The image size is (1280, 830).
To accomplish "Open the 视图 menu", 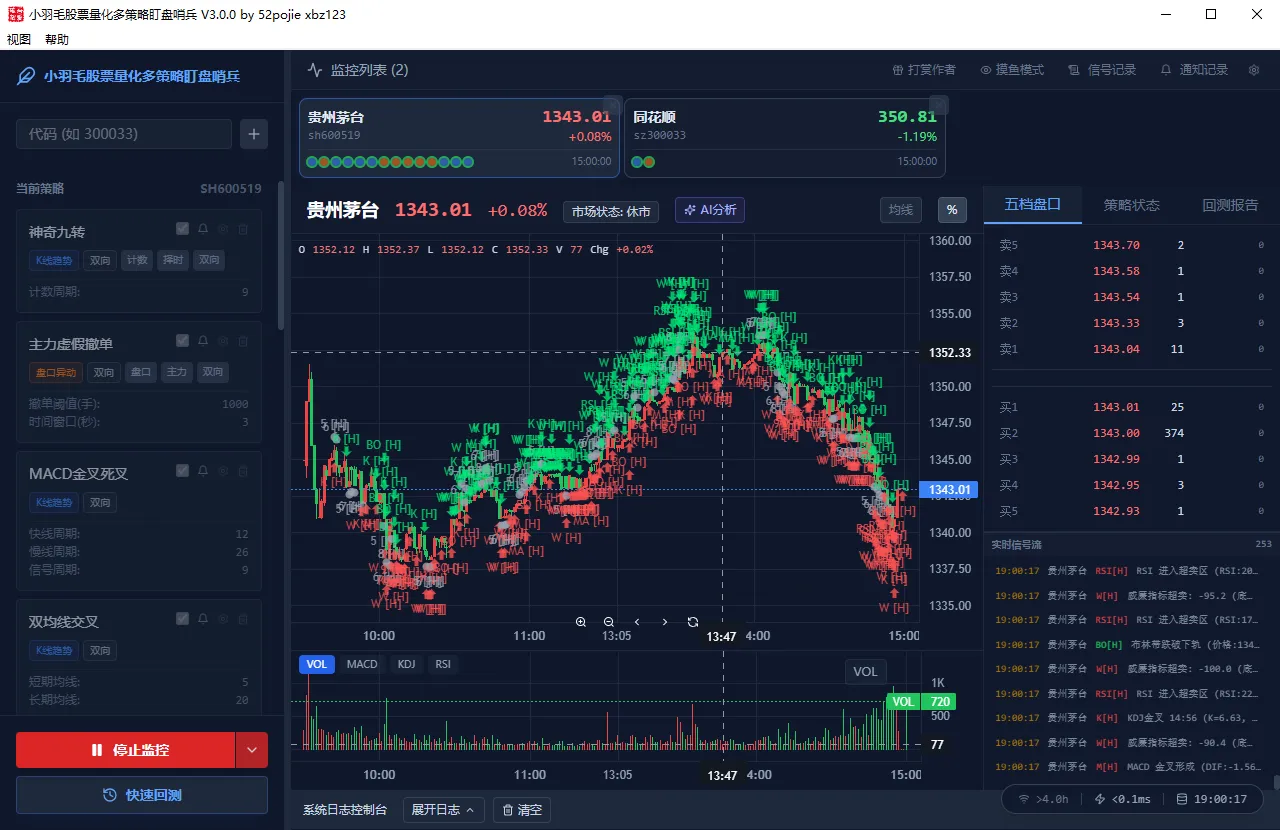I will (19, 39).
